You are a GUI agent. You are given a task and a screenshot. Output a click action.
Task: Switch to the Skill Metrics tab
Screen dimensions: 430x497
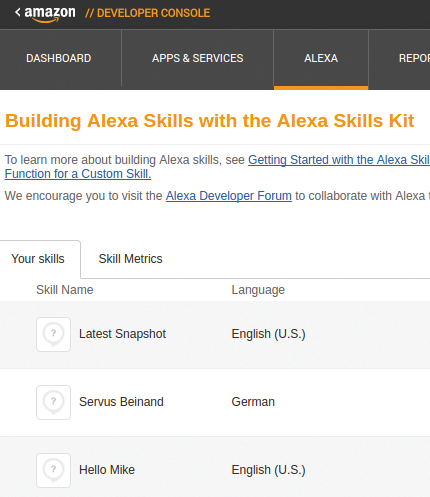pyautogui.click(x=130, y=259)
